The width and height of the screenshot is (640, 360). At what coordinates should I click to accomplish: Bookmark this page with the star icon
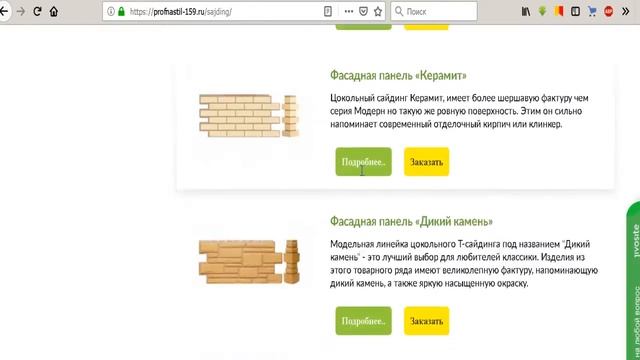coord(378,11)
